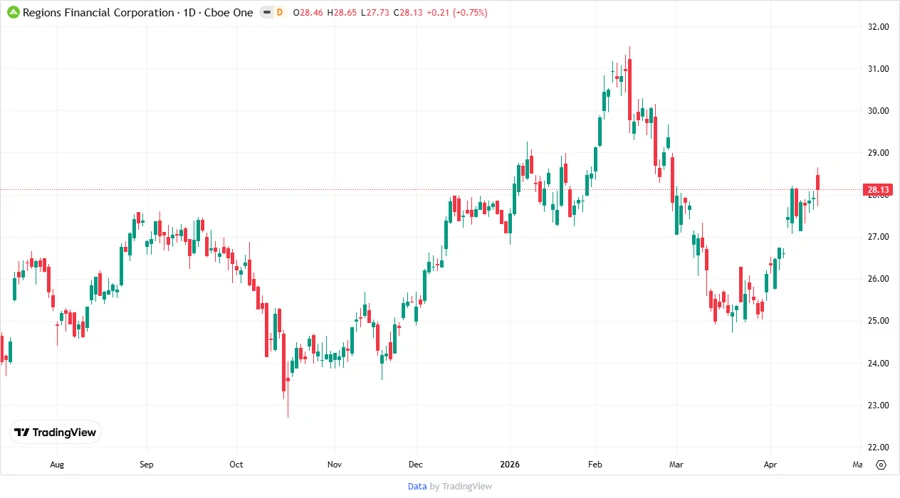Click the Aug time axis label
Image resolution: width=900 pixels, height=498 pixels.
click(57, 464)
